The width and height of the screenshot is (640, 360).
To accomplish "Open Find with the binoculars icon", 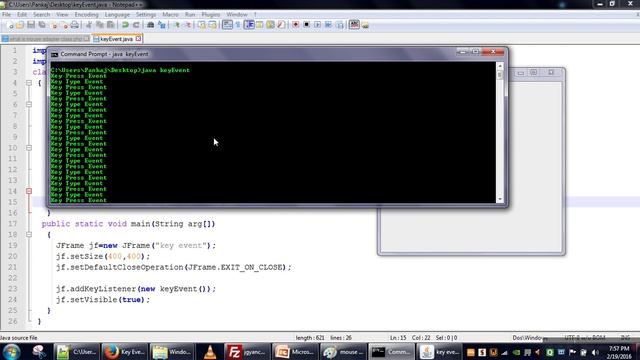I will [x=151, y=25].
